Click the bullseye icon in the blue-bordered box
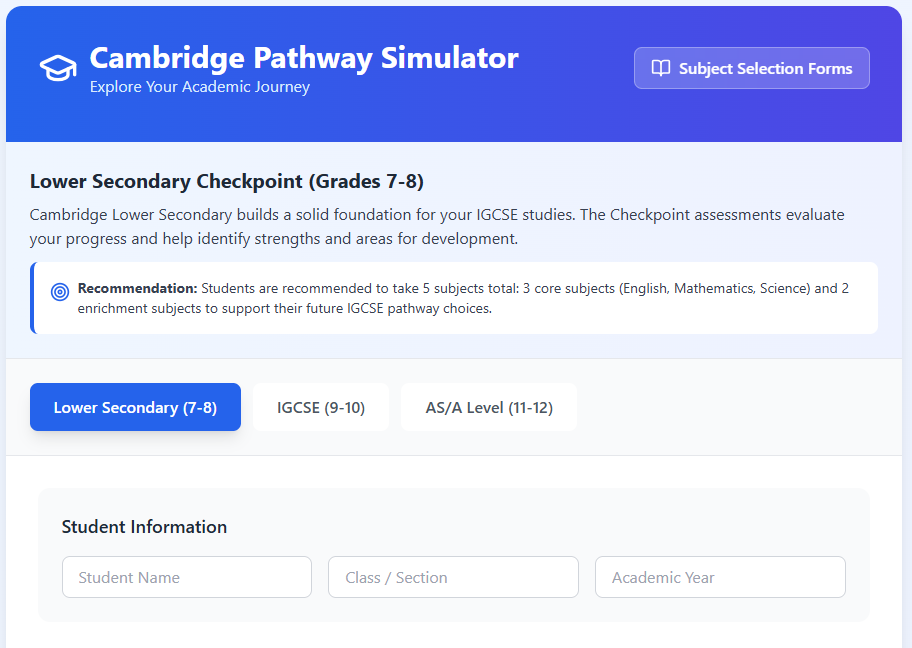Screen dimensions: 912x648 (60, 291)
